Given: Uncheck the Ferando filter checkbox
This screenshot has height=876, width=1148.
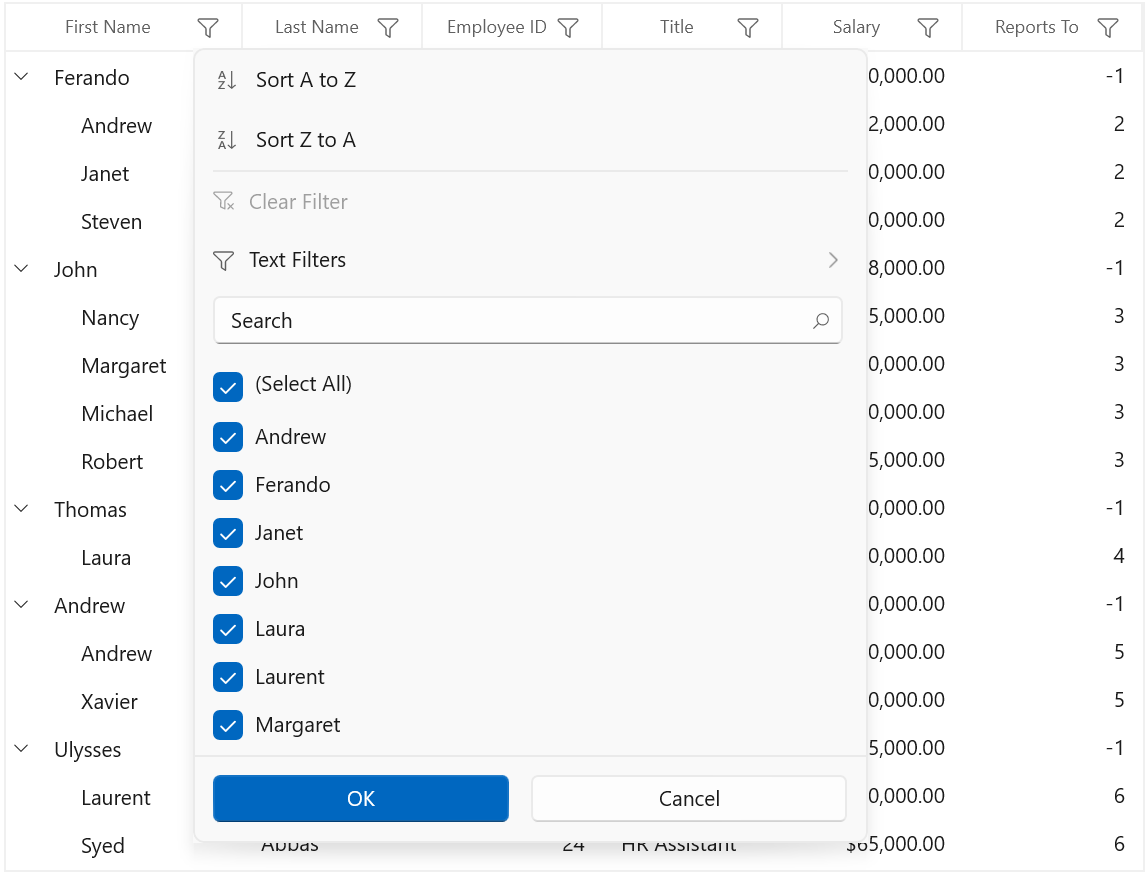Looking at the screenshot, I should pyautogui.click(x=228, y=485).
